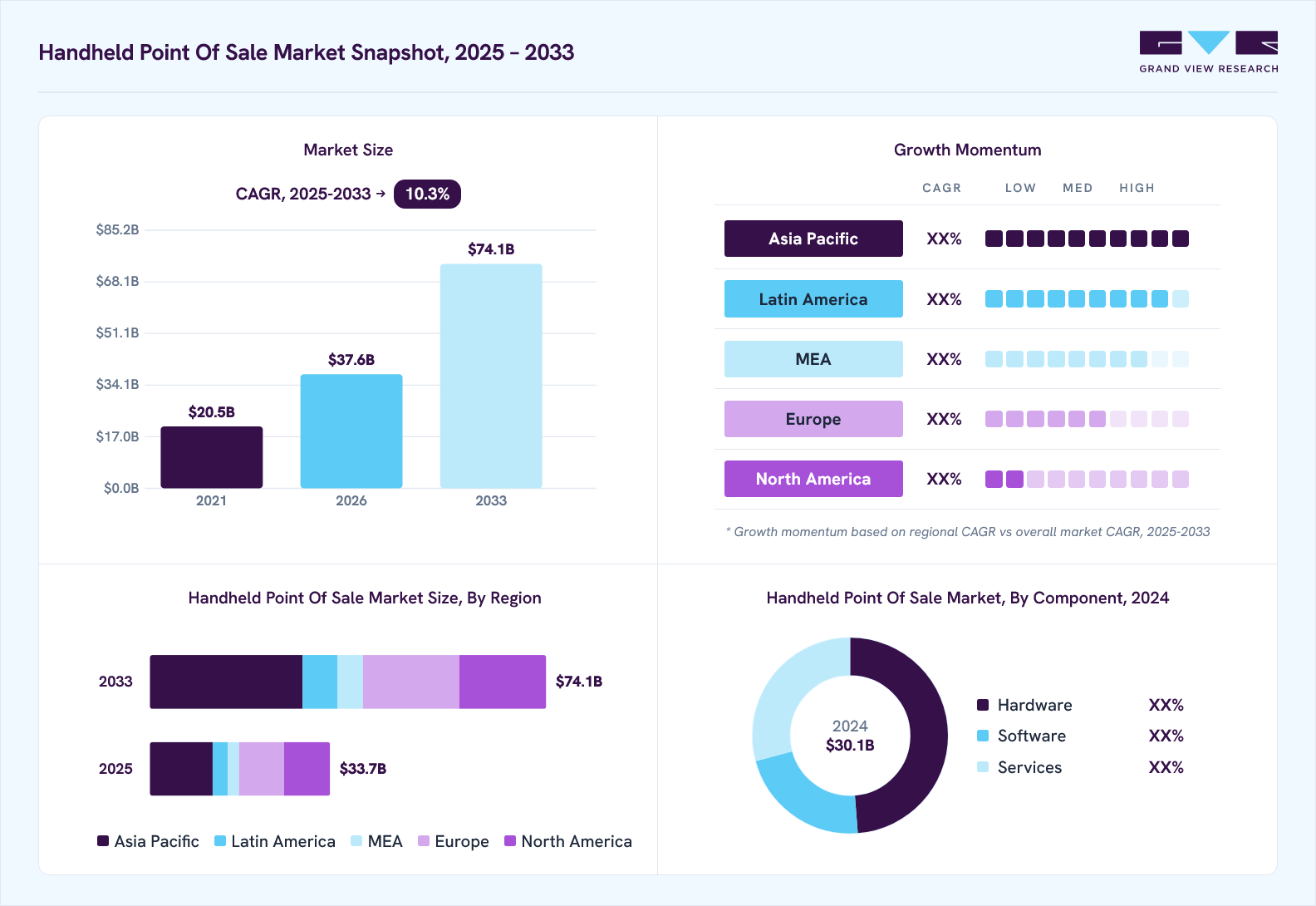Click the North America segment of the 2025 stacked bar
The width and height of the screenshot is (1316, 906).
[x=307, y=769]
